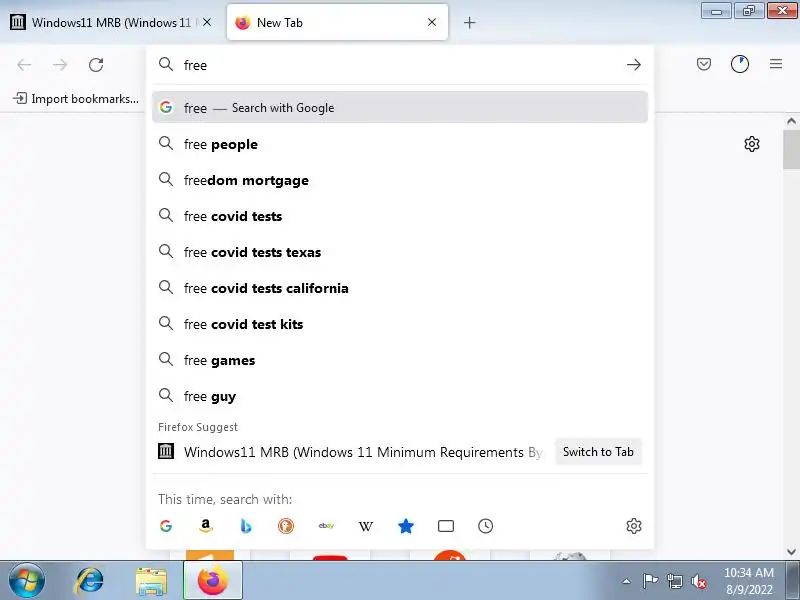Search this time with Amazon icon
The image size is (800, 600).
click(206, 526)
